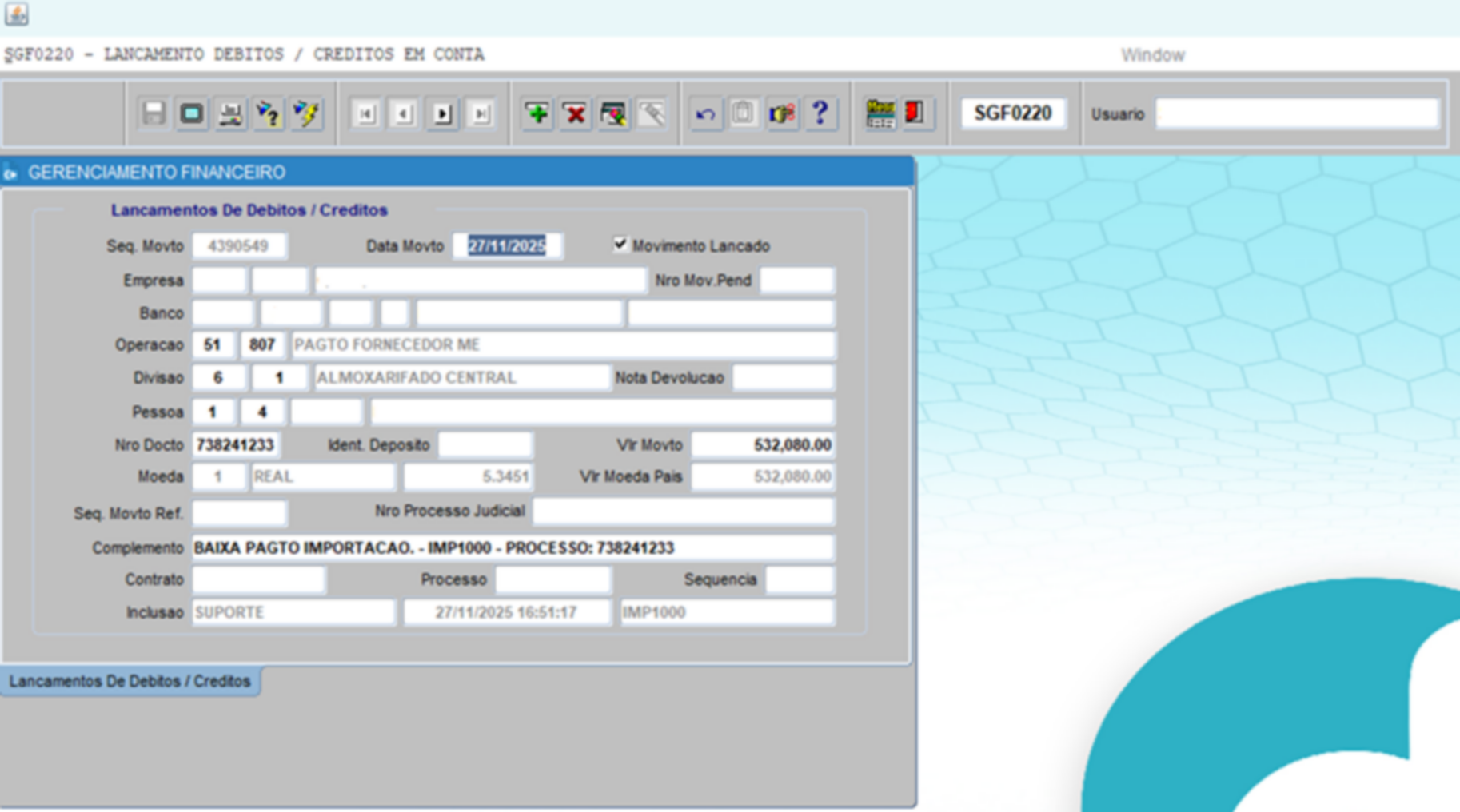Click the Nro Docto field
The image size is (1460, 812).
pos(235,445)
